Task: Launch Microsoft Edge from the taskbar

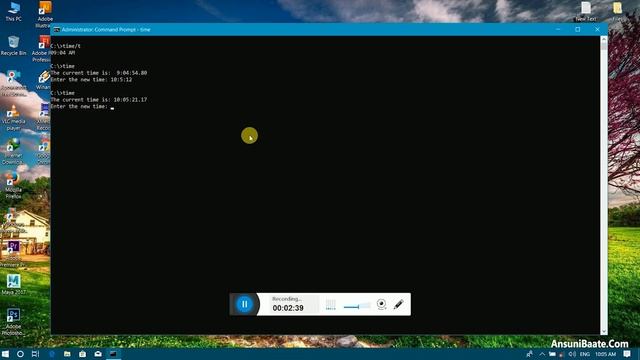Action: [52, 354]
